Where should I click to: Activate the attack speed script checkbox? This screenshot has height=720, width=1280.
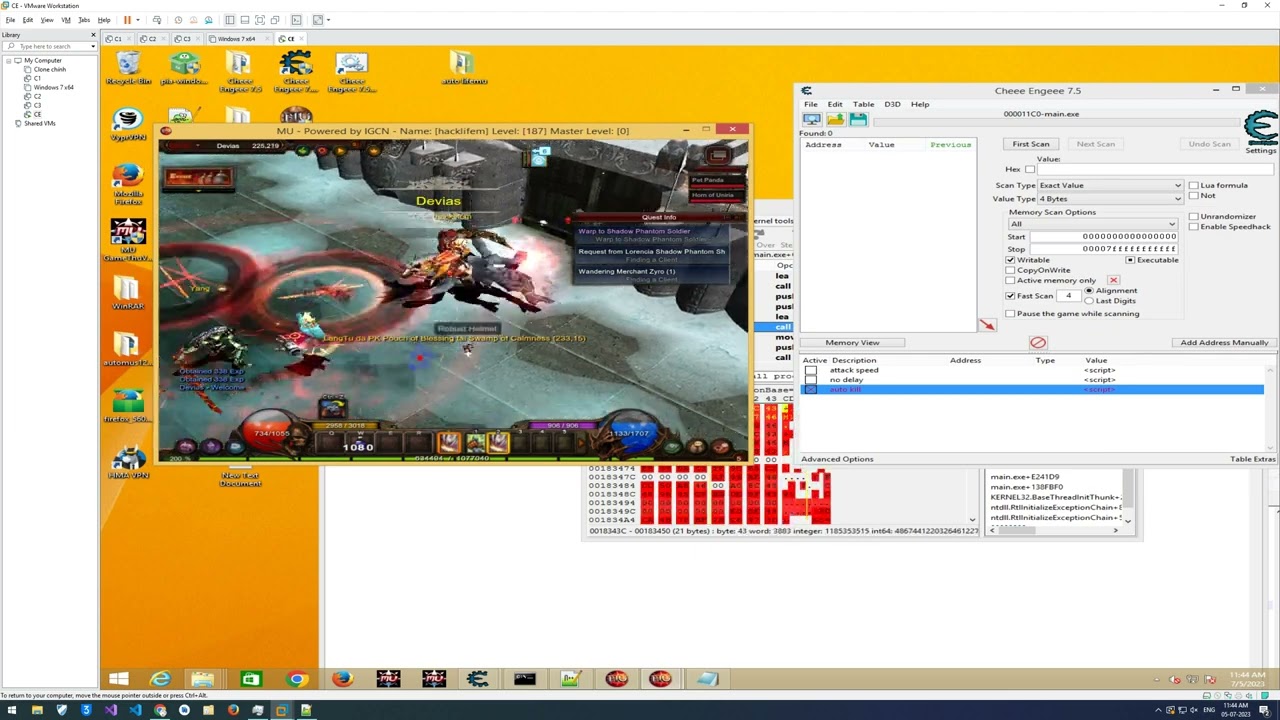tap(811, 370)
